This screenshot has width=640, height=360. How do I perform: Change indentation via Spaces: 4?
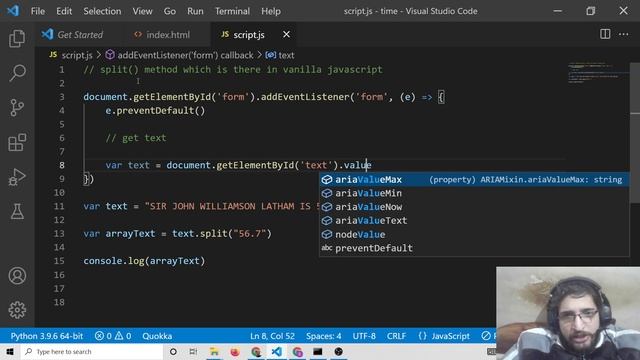[x=324, y=336]
